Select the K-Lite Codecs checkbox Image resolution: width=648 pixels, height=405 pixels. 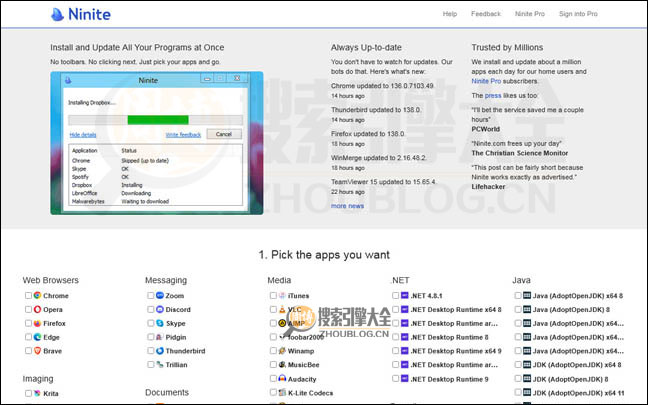[x=273, y=392]
